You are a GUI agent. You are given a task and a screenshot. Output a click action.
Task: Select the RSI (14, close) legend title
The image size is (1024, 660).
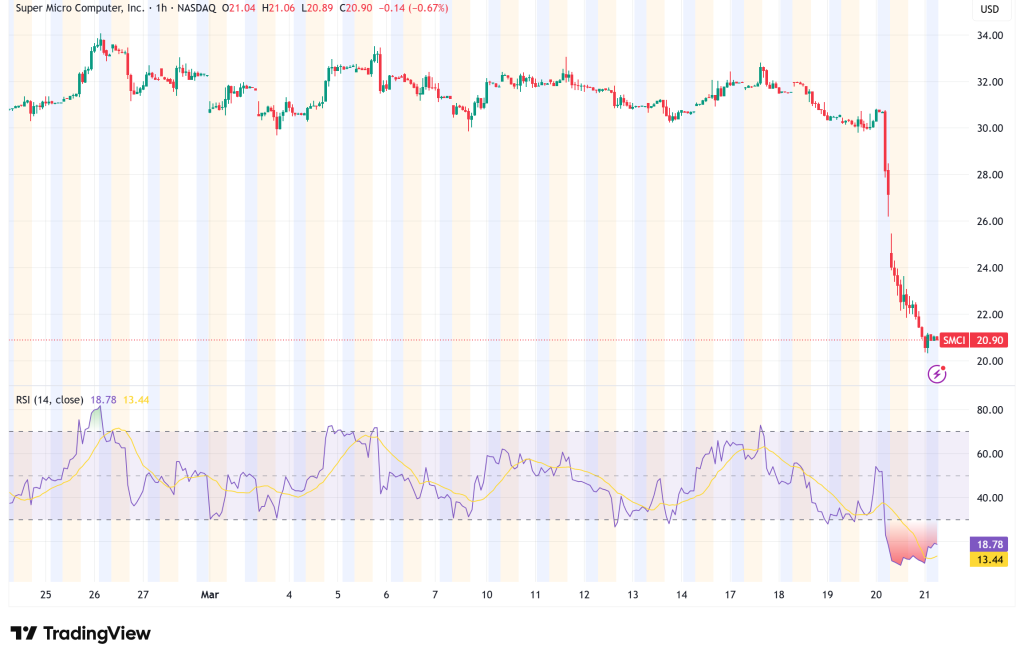[x=51, y=399]
